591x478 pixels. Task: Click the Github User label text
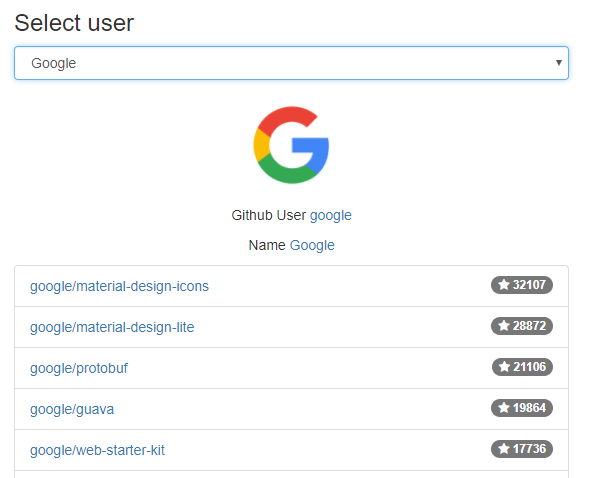tap(269, 215)
